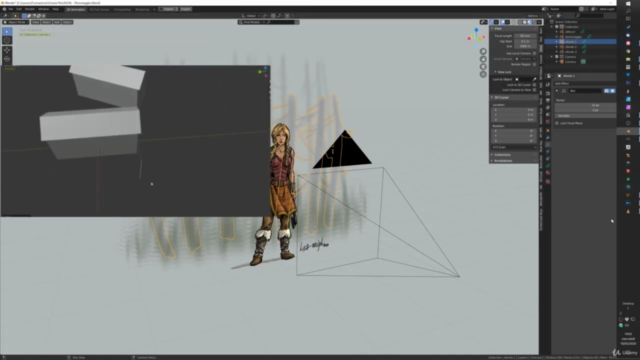Select the Move tool
Screen dimensions: 640x360
pos(7,50)
